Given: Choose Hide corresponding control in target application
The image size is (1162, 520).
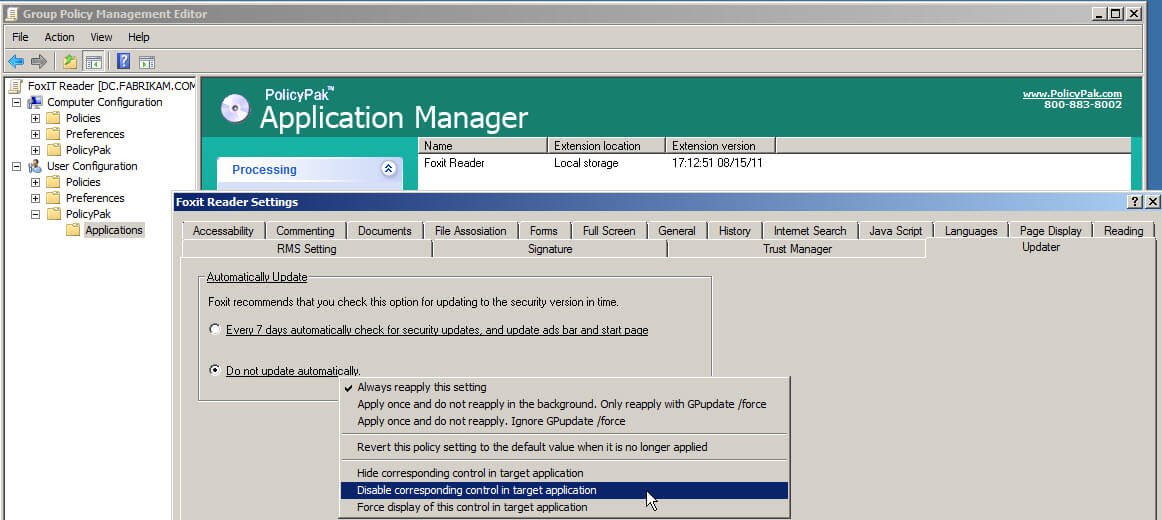Looking at the screenshot, I should 564,473.
